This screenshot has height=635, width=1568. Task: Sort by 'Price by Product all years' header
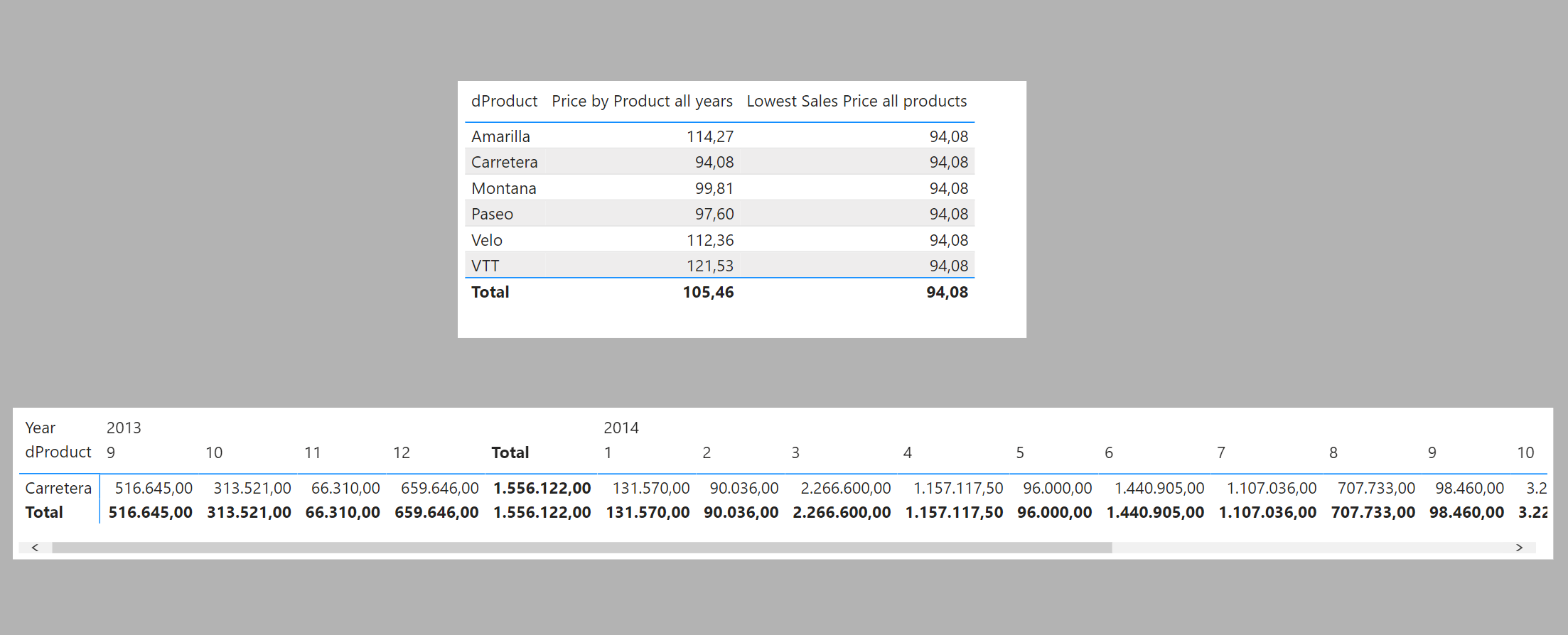(642, 101)
